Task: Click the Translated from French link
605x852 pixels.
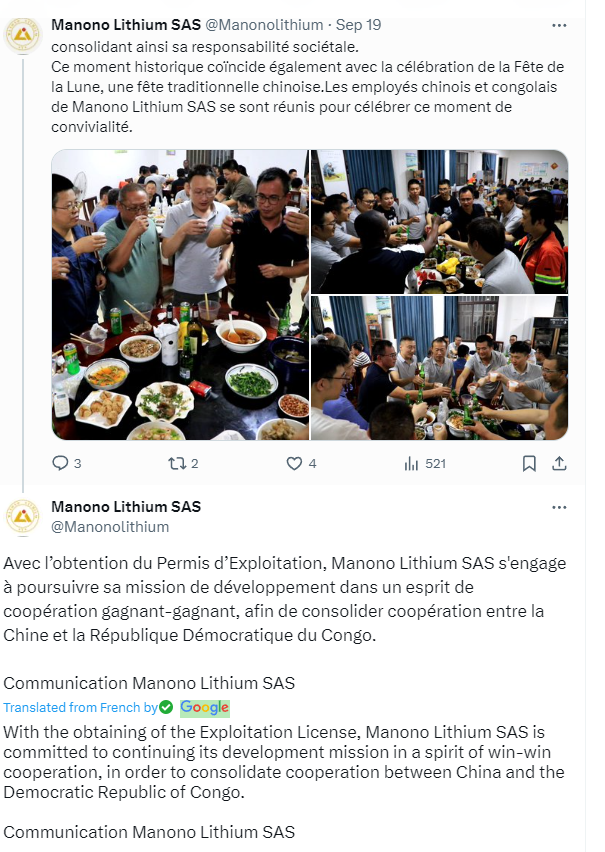Action: [80, 707]
